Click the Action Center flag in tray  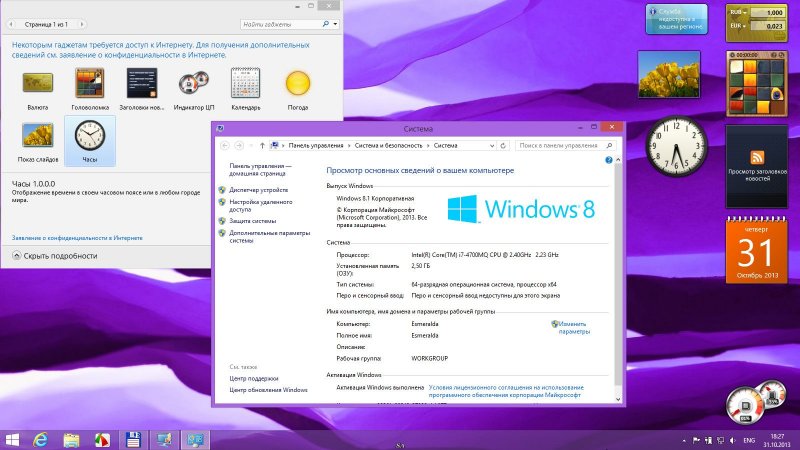click(x=696, y=440)
